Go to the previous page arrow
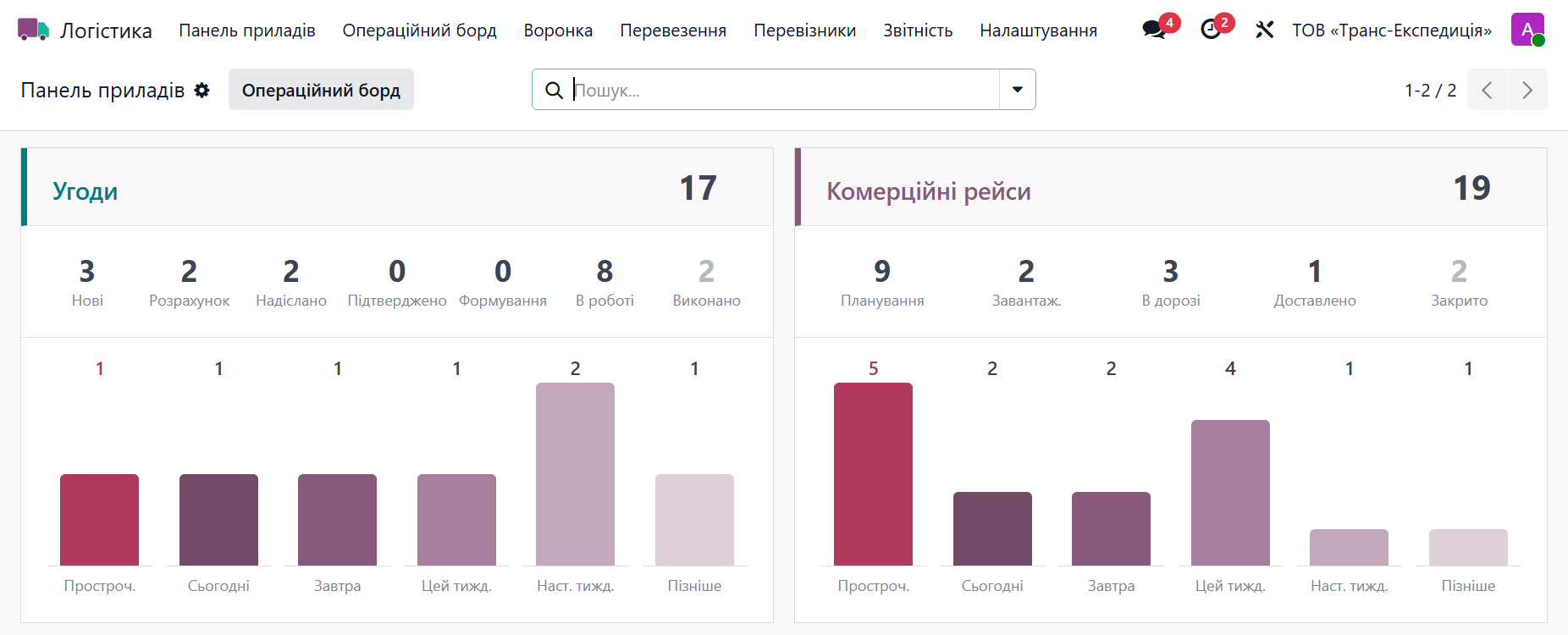 (1487, 90)
